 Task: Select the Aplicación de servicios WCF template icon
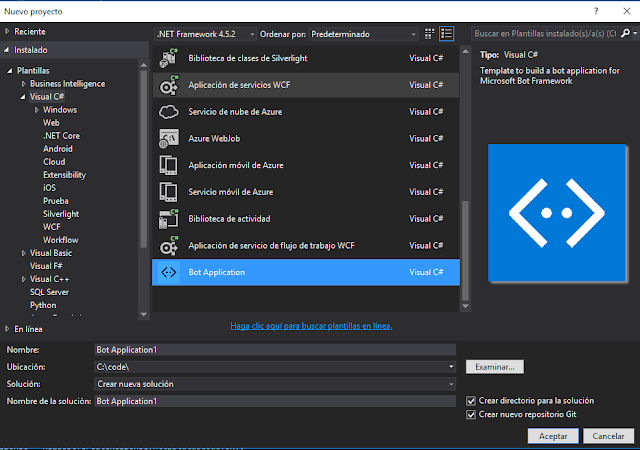click(x=169, y=85)
